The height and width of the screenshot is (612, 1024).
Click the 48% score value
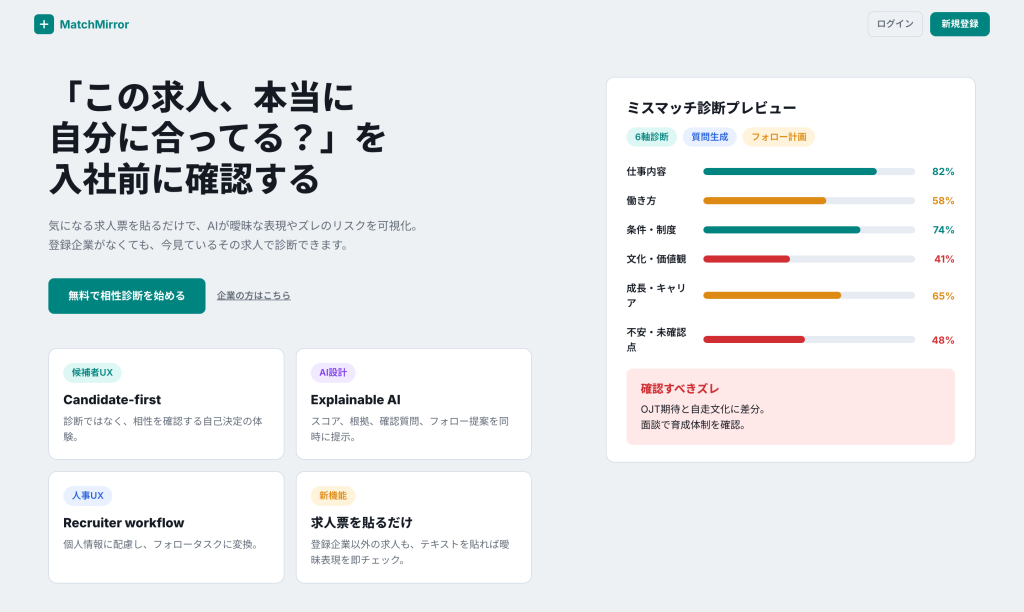point(943,340)
